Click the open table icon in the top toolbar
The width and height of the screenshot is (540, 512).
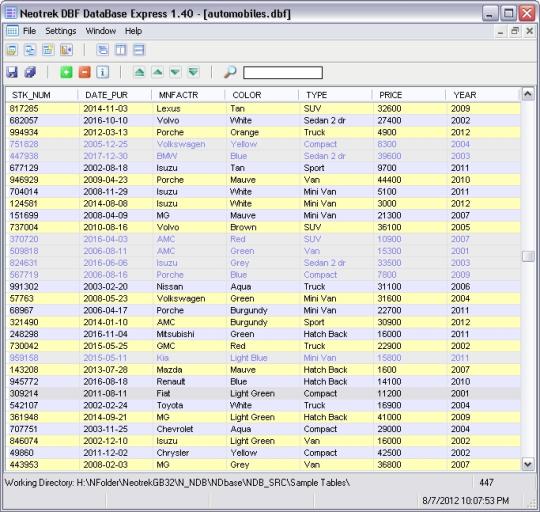(x=12, y=50)
